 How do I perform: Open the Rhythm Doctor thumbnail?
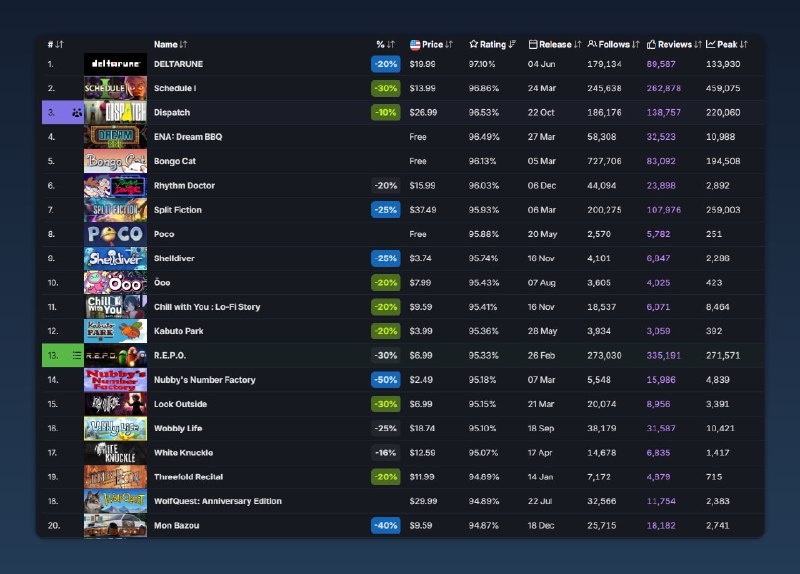(x=115, y=185)
